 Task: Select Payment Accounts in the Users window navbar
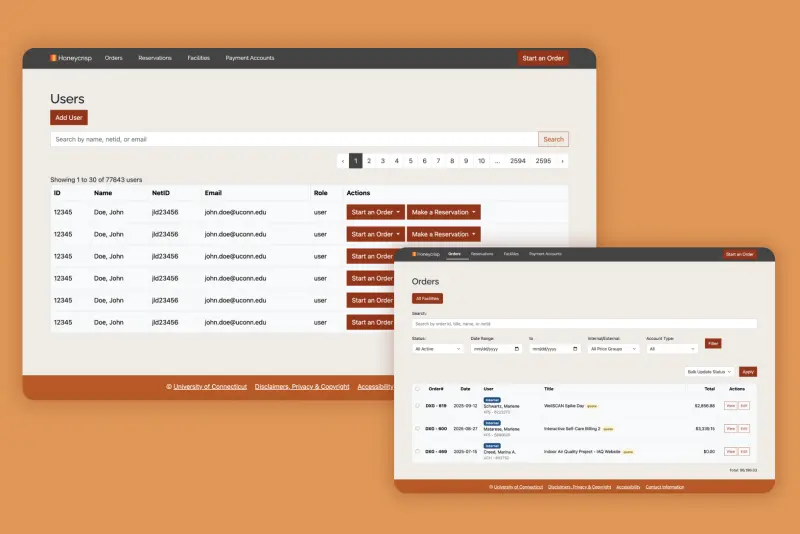tap(249, 58)
